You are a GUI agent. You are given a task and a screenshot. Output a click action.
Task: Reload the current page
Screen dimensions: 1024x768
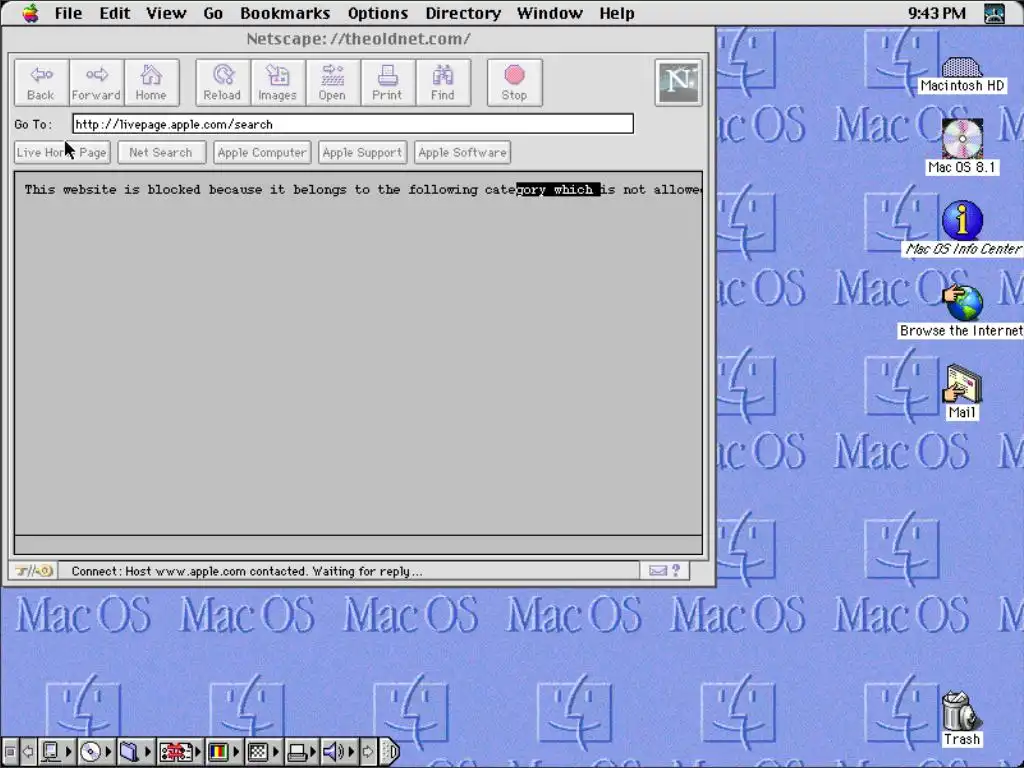pos(223,83)
